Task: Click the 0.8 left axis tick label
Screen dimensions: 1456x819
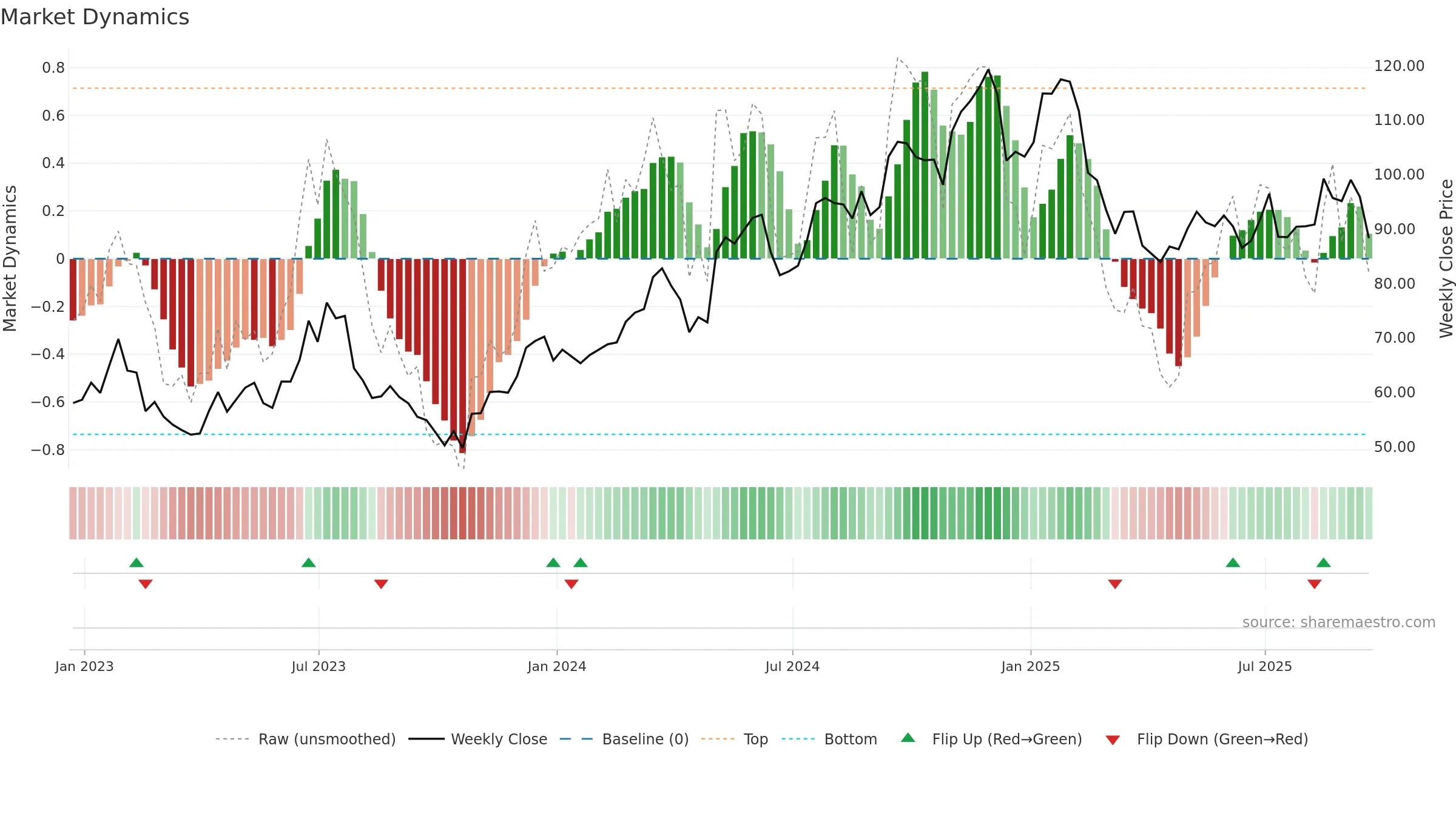Action: pos(53,67)
